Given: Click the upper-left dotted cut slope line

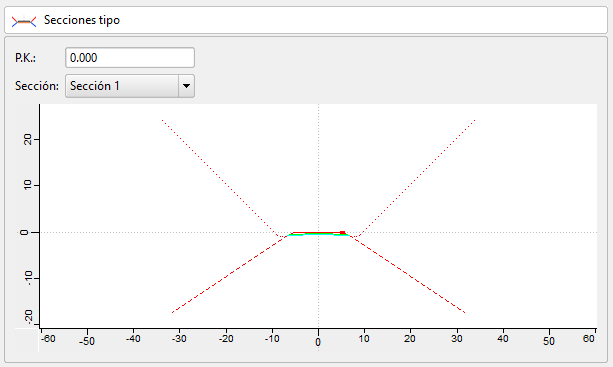Looking at the screenshot, I should coord(219,178).
